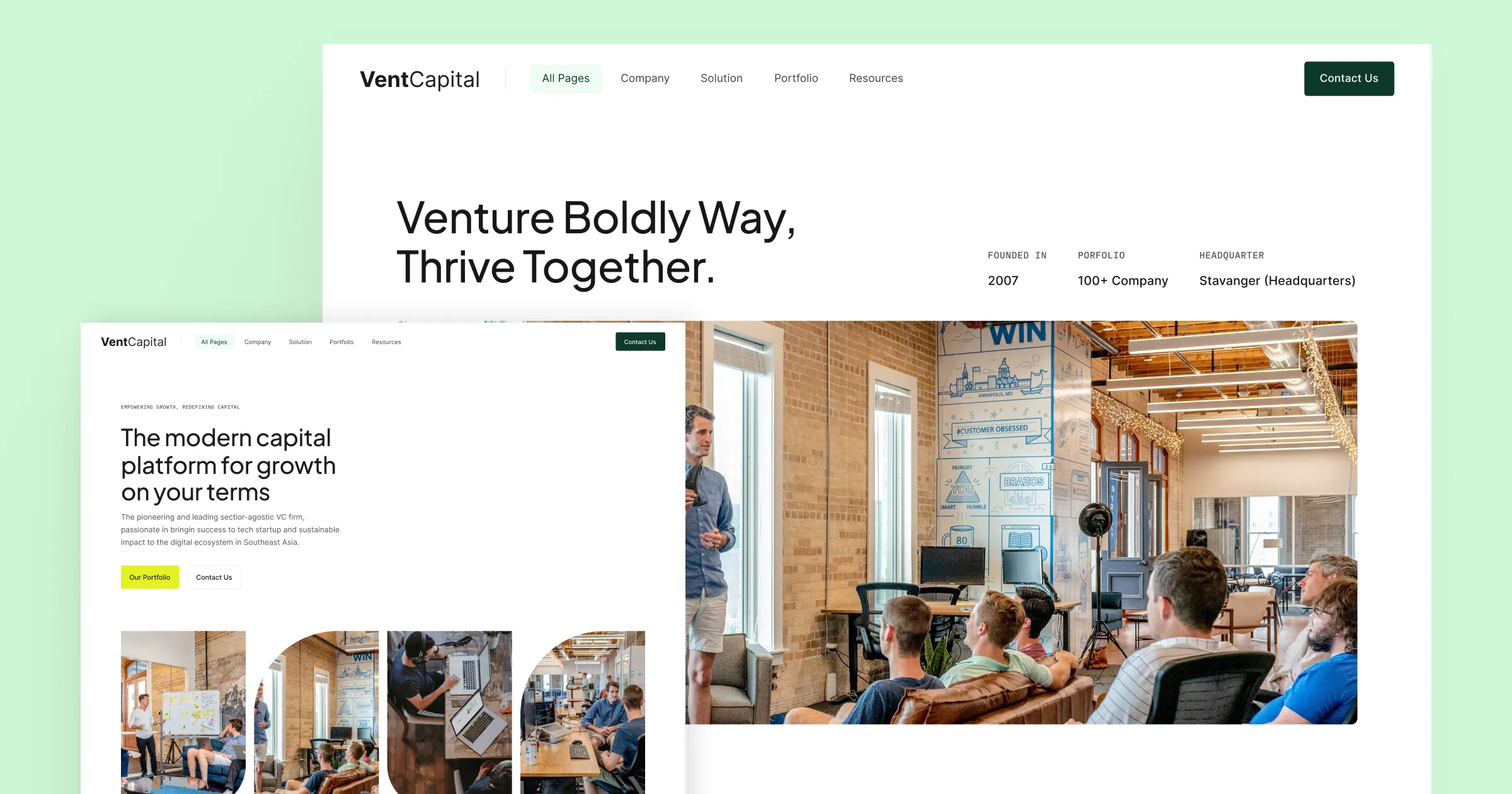Open the overhead laptop workspace photo
Viewport: 1512px width, 794px height.
tap(449, 712)
